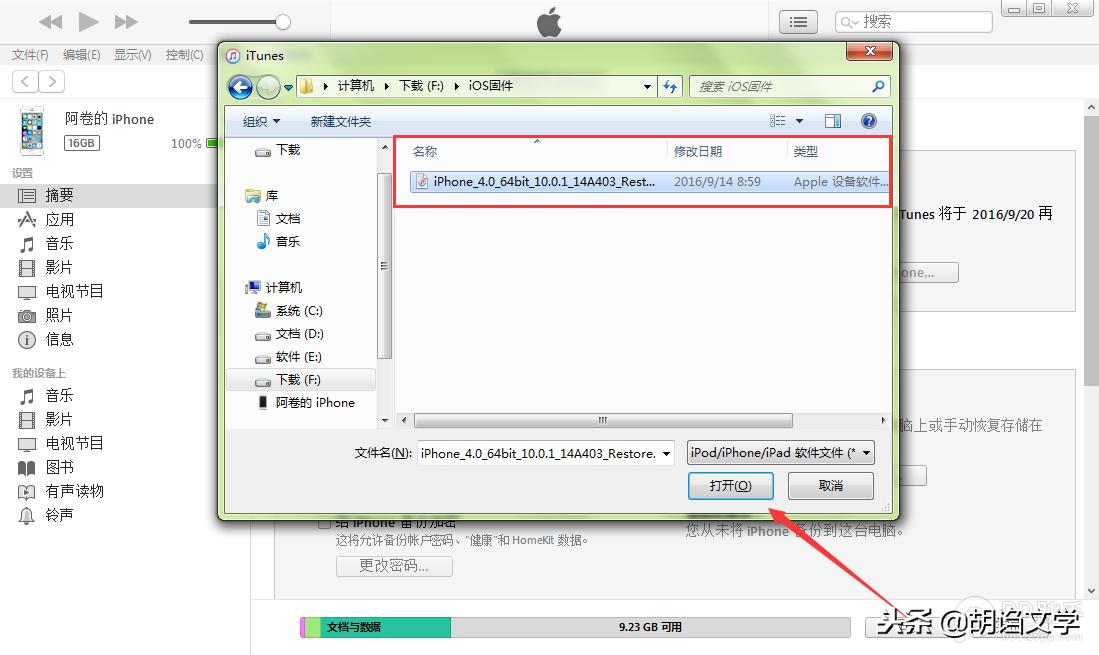Viewport: 1099px width, 655px height.
Task: Click the horizontal scrollbar in file list
Action: point(603,420)
